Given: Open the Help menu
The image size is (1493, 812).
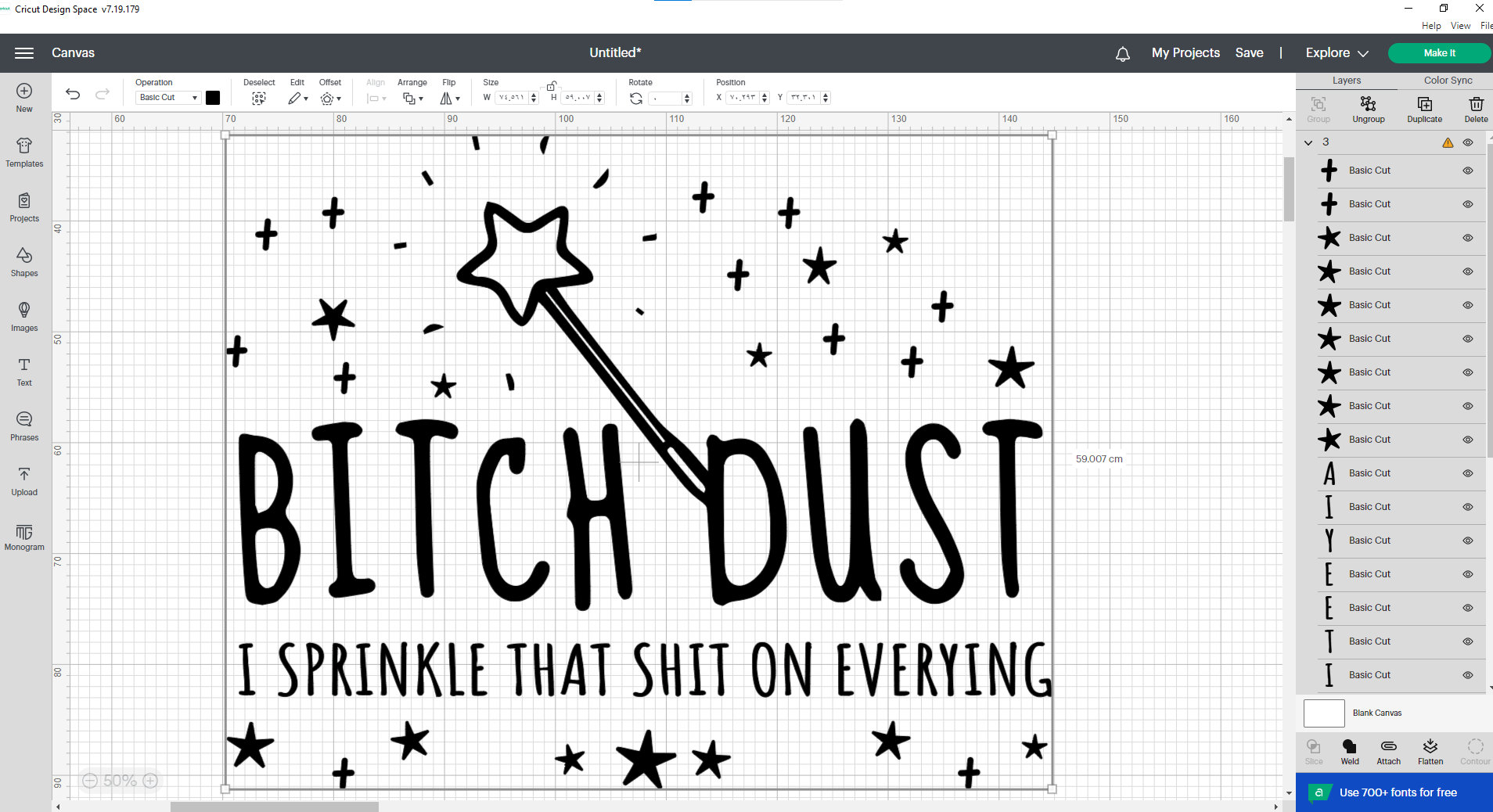Looking at the screenshot, I should (x=1430, y=25).
